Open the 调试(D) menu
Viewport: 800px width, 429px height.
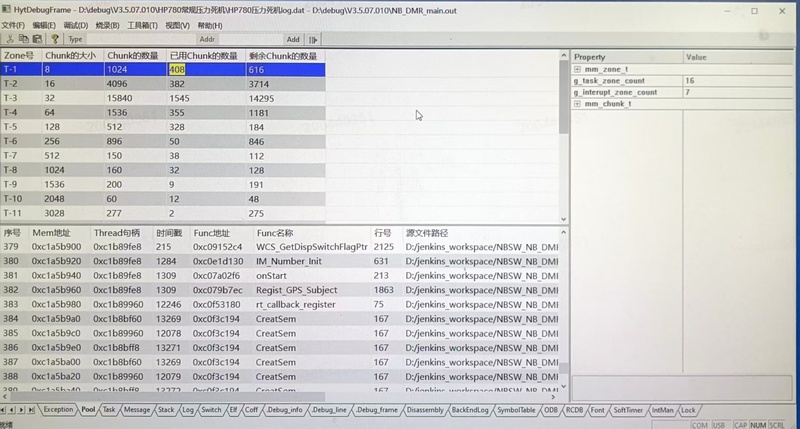[76, 25]
